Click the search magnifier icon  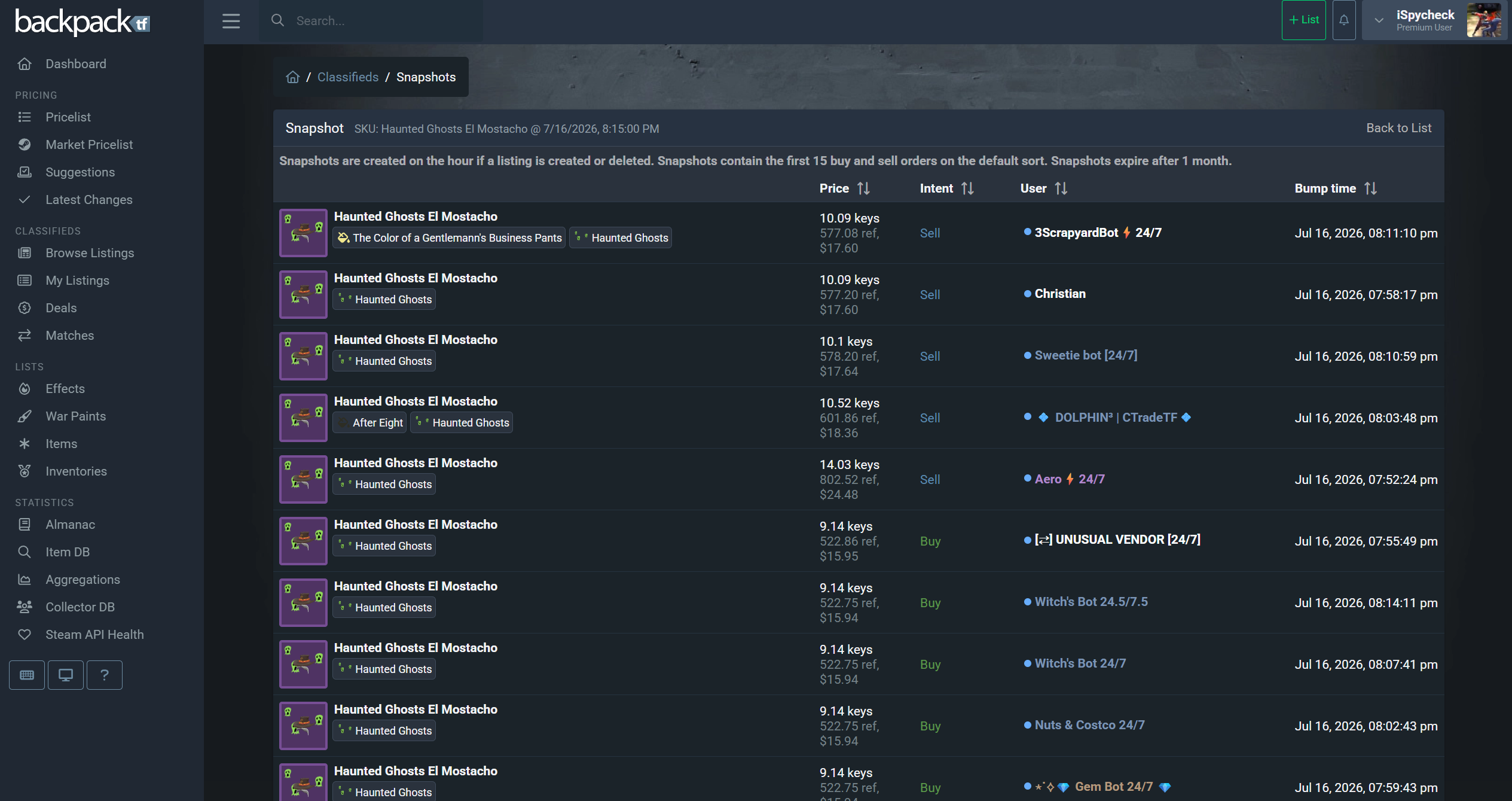277,20
